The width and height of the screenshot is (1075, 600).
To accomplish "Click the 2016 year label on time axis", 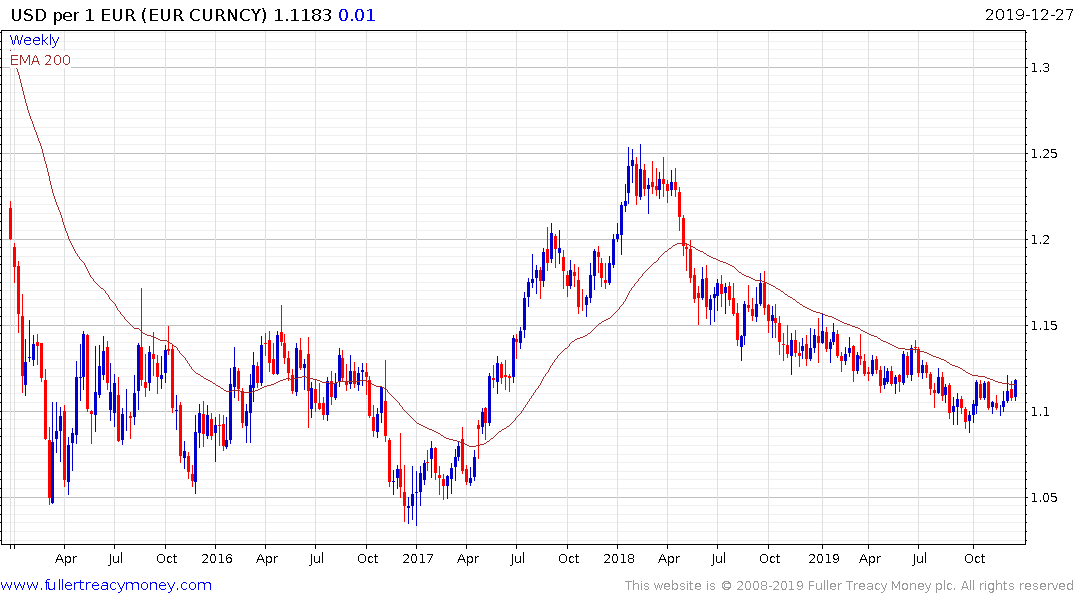I will [217, 558].
